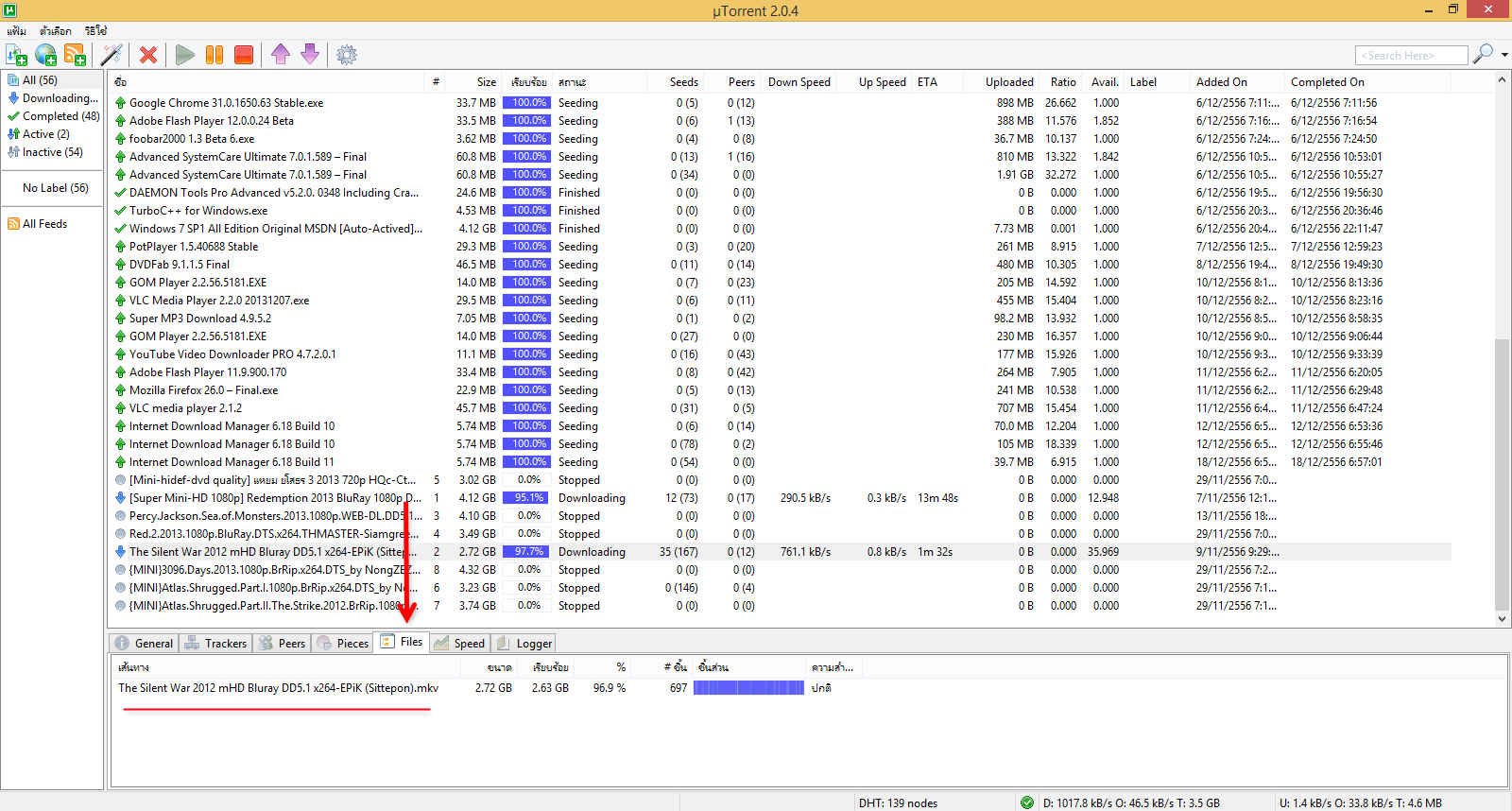Image resolution: width=1512 pixels, height=811 pixels.
Task: Open the Create New Torrent wand icon
Action: click(112, 55)
